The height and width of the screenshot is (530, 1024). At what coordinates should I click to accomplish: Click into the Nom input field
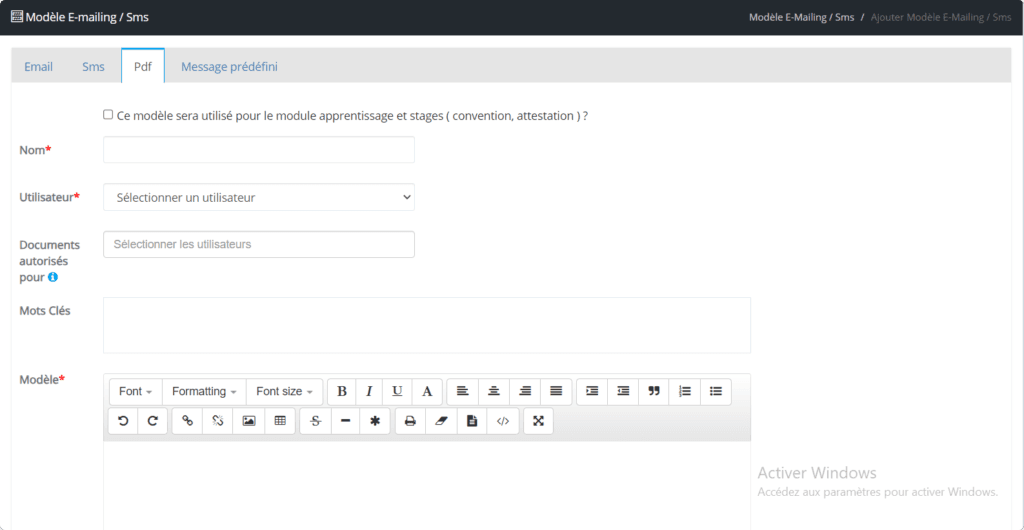click(x=259, y=149)
